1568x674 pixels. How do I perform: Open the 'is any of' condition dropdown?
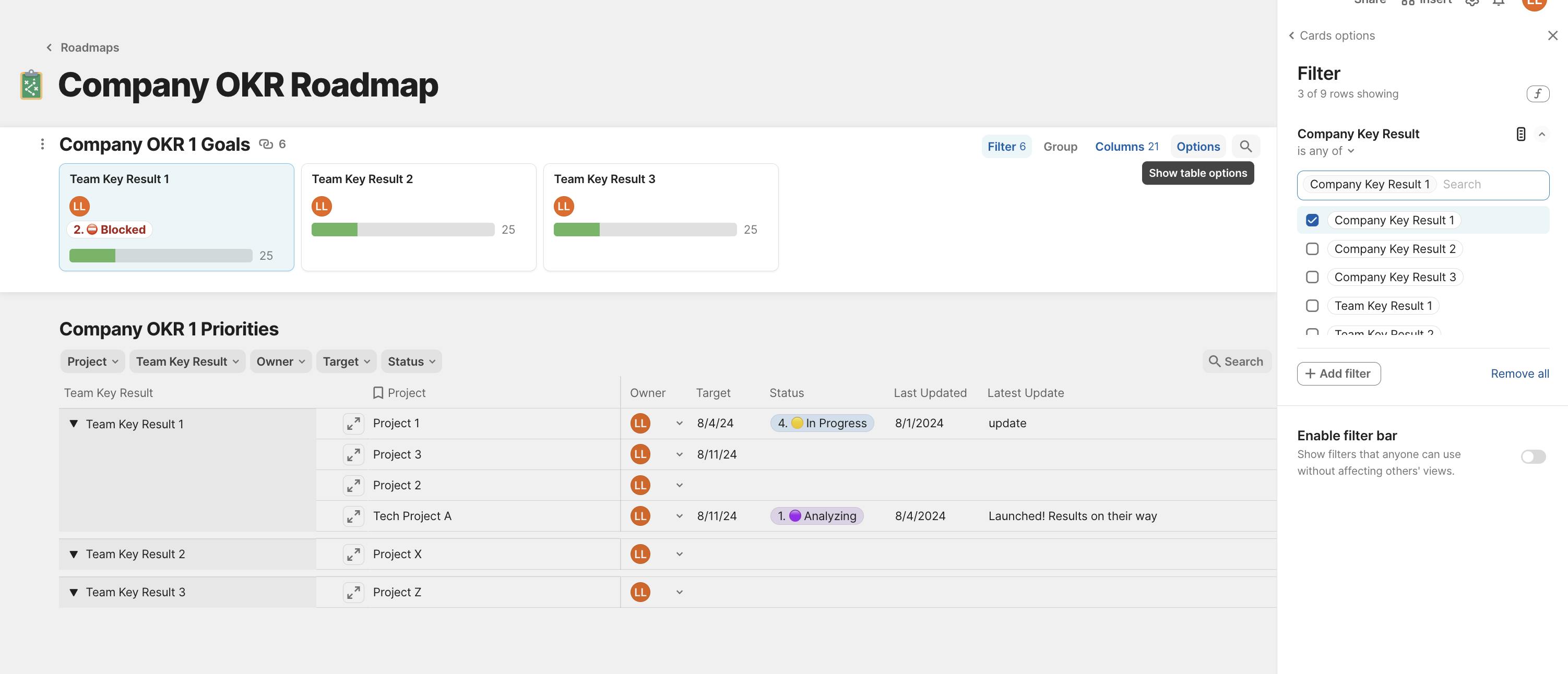coord(1325,151)
